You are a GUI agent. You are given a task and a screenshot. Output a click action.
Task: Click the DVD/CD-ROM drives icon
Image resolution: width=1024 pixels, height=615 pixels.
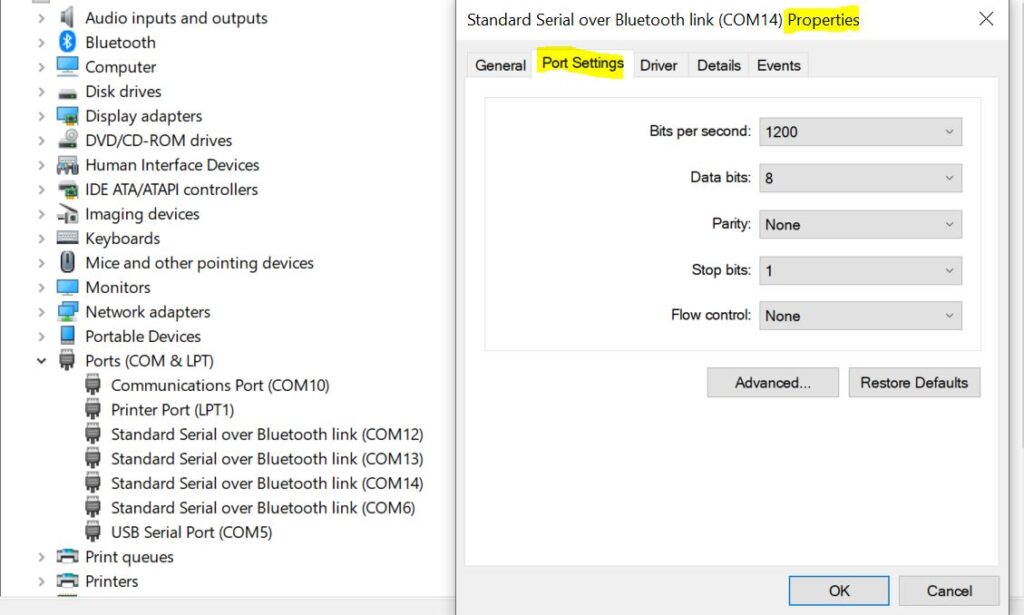67,140
